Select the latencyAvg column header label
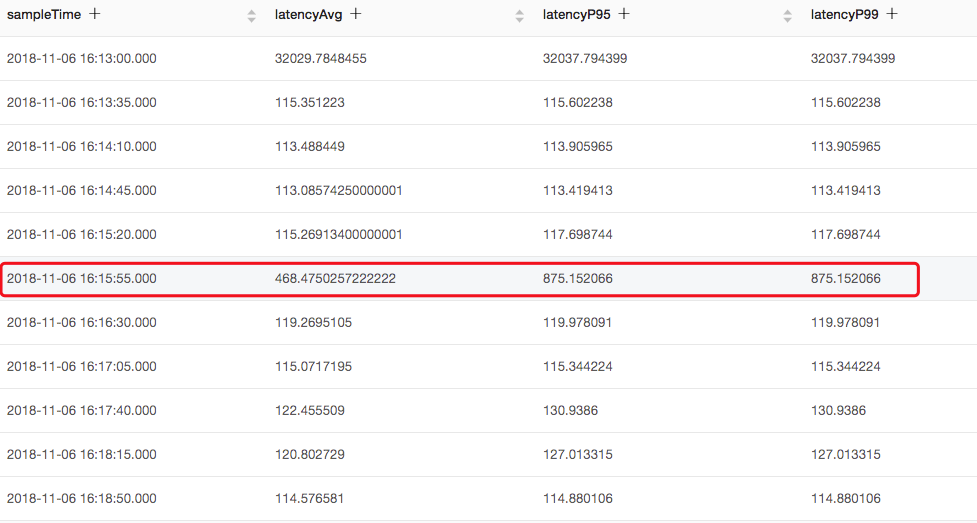 coord(308,14)
